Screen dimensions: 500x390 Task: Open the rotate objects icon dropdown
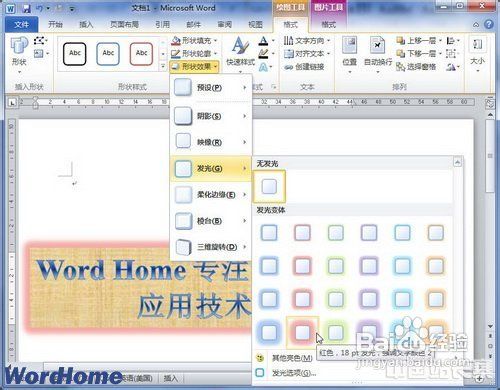(x=453, y=67)
